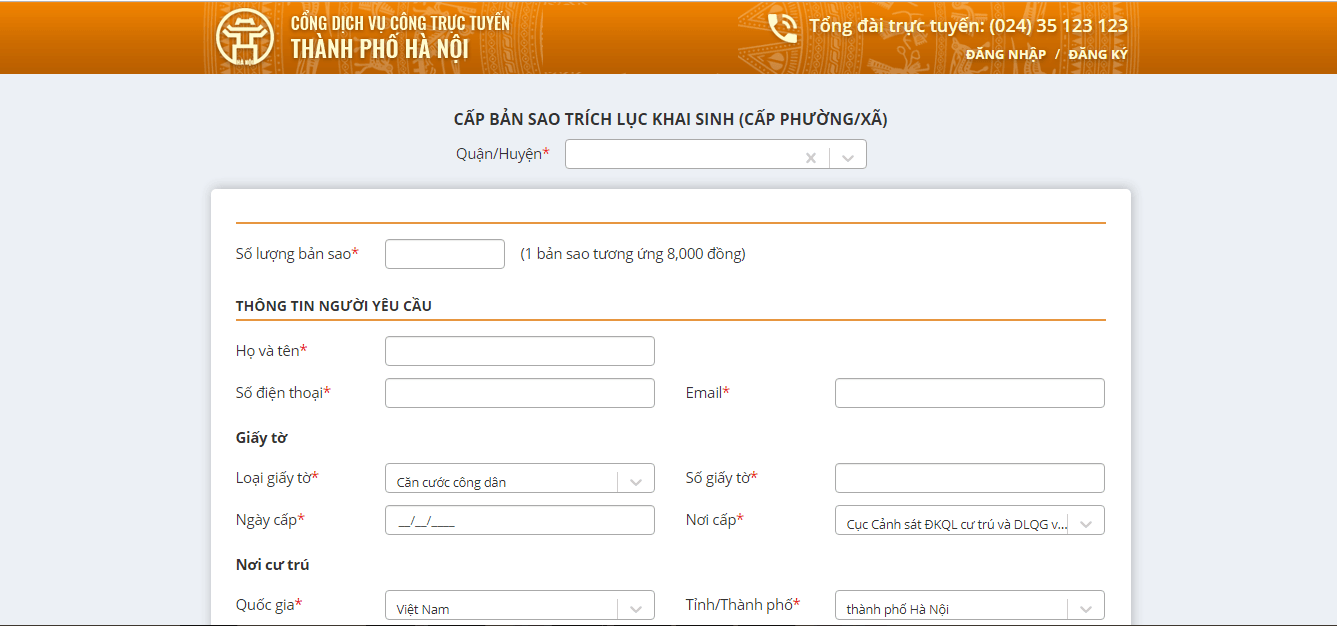This screenshot has width=1337, height=626.
Task: Click the Ngày cấp date field
Action: click(519, 520)
